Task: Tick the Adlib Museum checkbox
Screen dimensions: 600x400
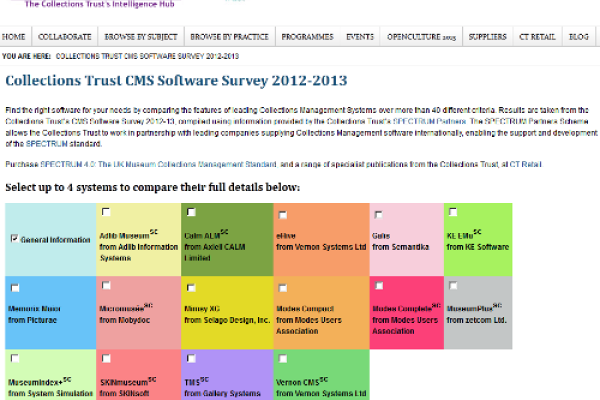Action: click(106, 212)
